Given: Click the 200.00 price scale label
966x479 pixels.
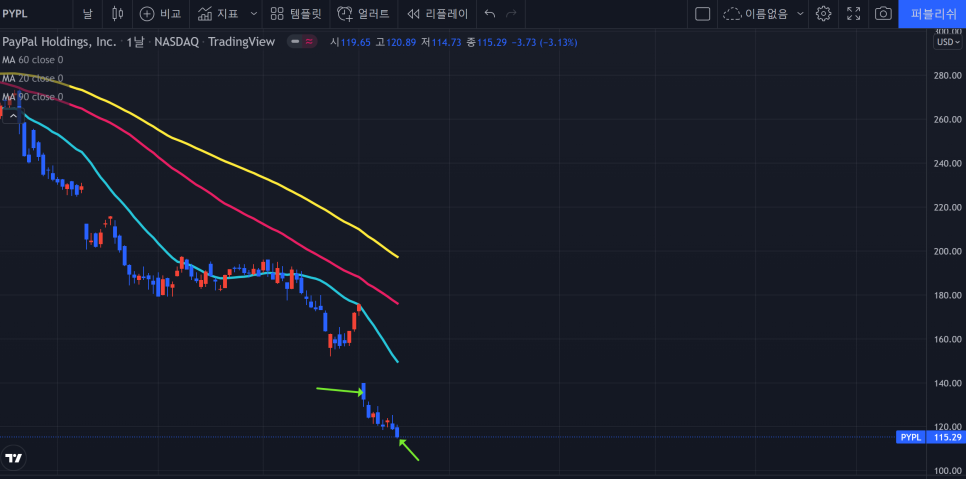Looking at the screenshot, I should (x=947, y=251).
